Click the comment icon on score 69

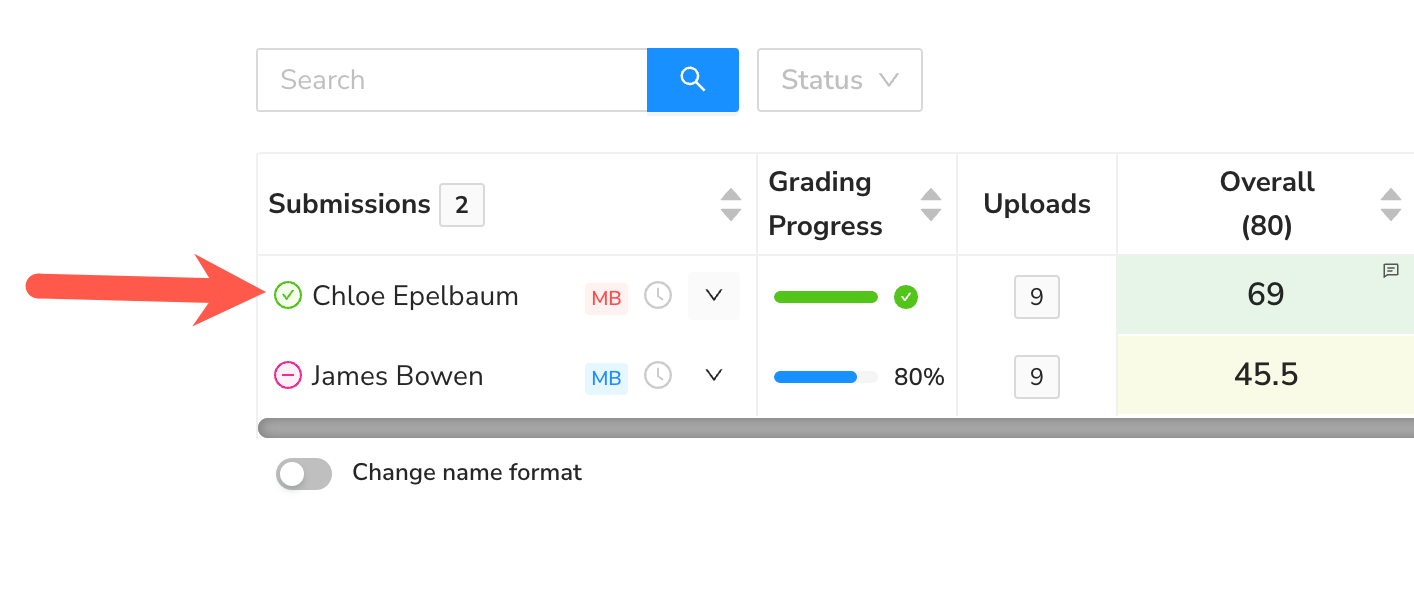[x=1390, y=271]
